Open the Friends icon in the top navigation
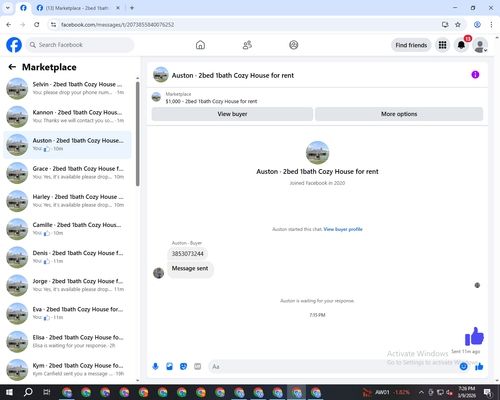The height and width of the screenshot is (400, 500). (x=247, y=45)
